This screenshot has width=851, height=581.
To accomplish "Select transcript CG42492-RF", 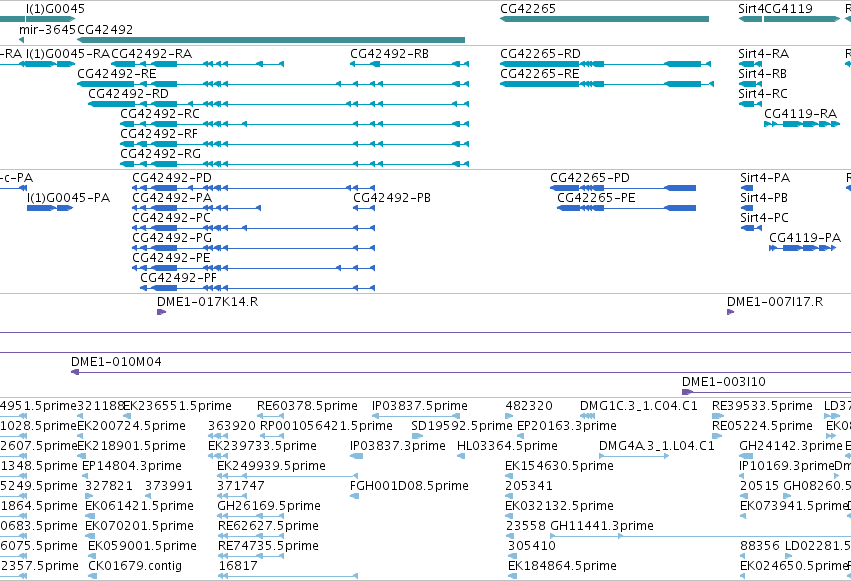I will (x=295, y=144).
